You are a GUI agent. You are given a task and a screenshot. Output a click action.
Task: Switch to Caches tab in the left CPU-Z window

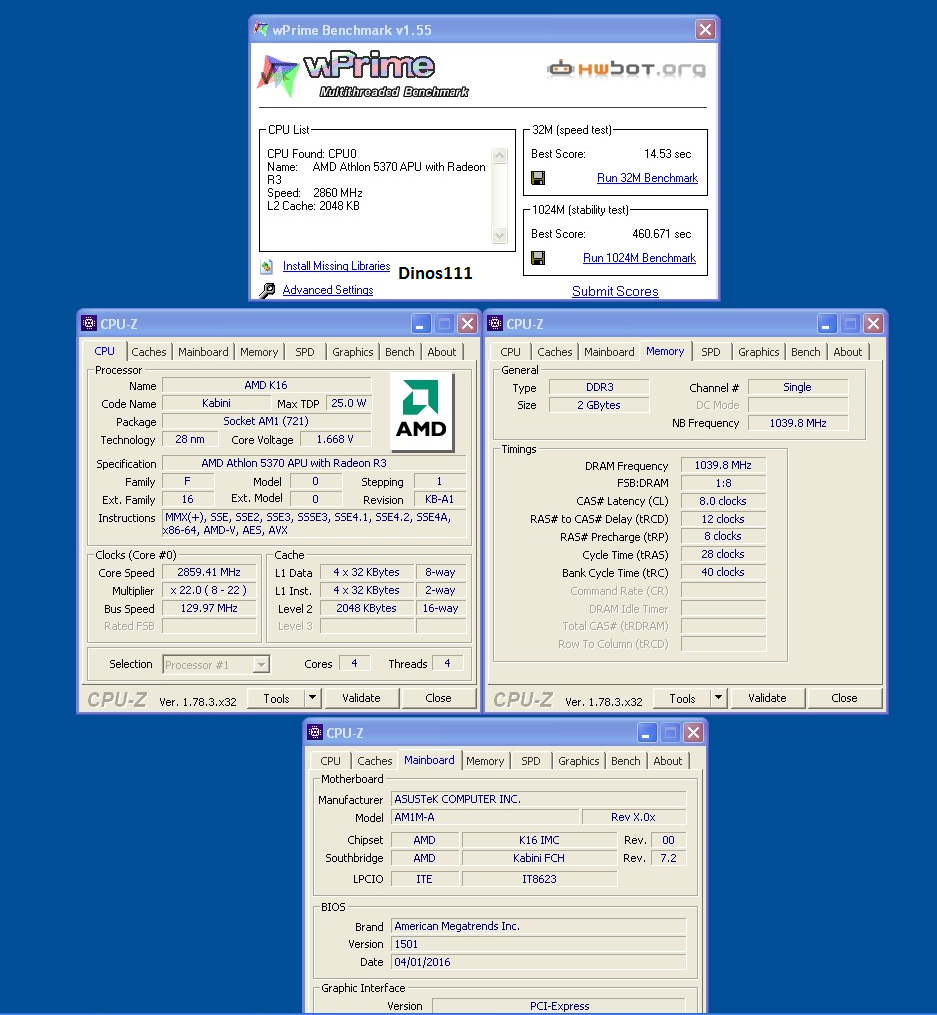pos(149,352)
